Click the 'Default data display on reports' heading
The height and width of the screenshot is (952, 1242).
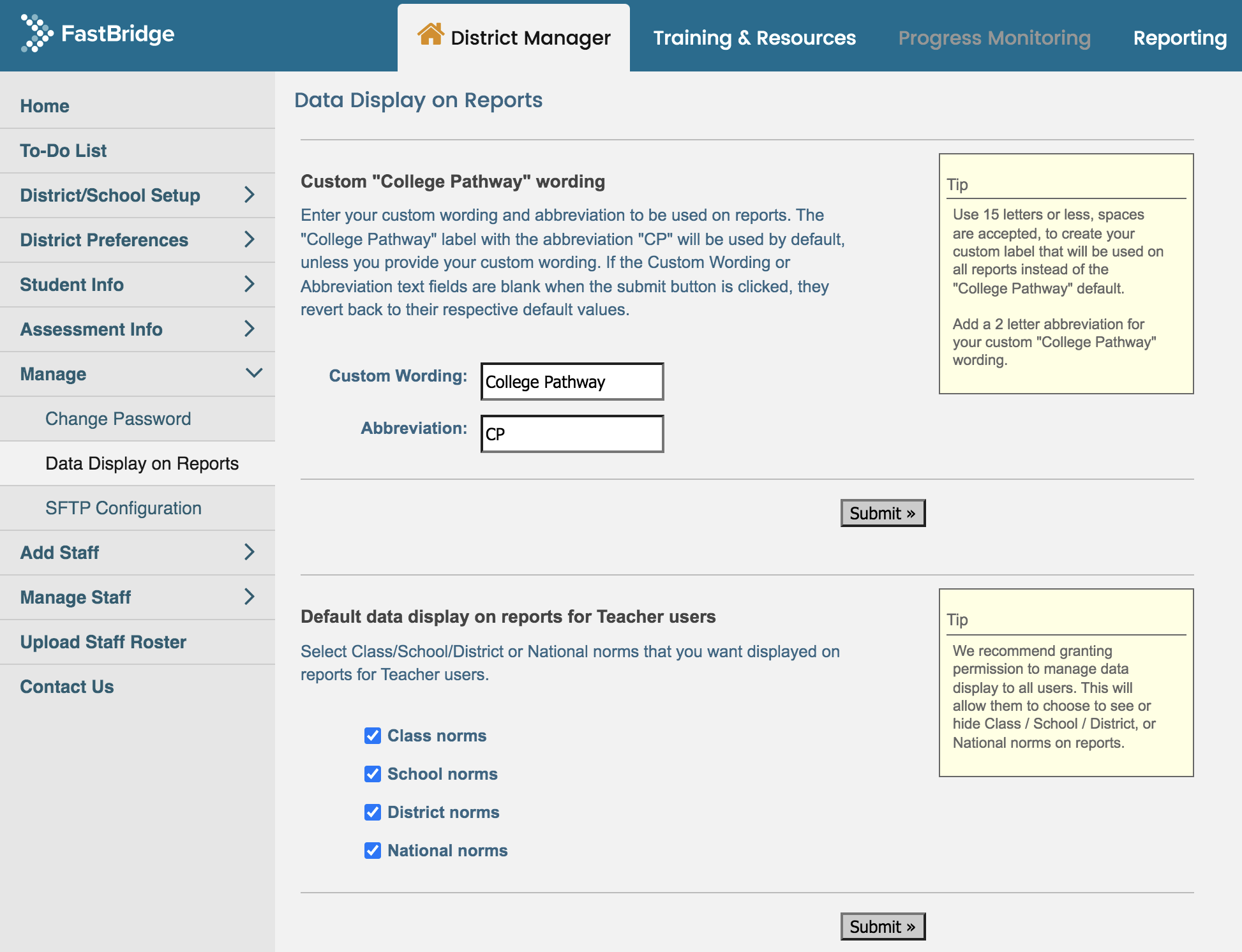point(508,616)
